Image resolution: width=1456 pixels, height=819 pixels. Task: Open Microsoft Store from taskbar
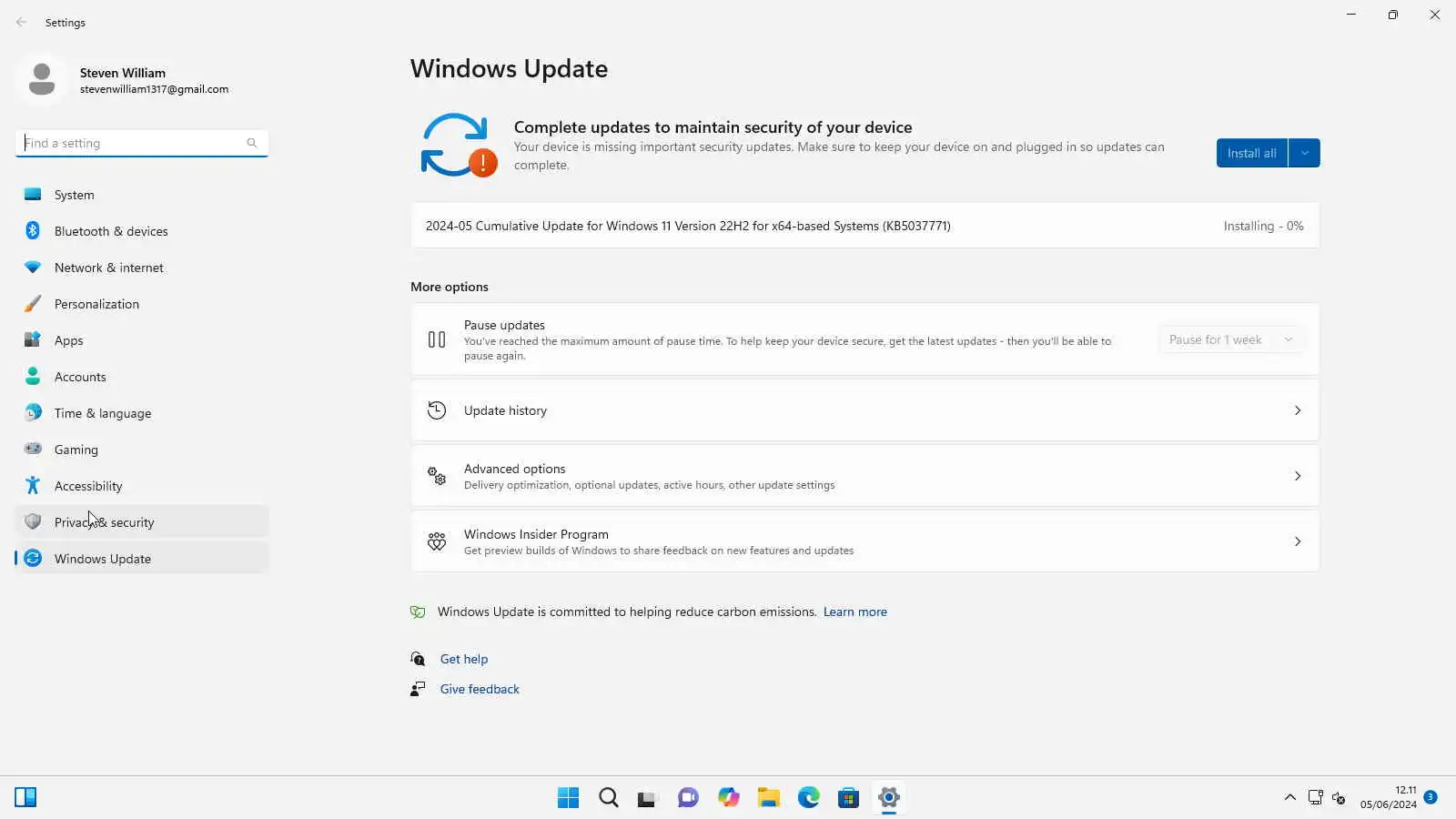click(x=849, y=798)
